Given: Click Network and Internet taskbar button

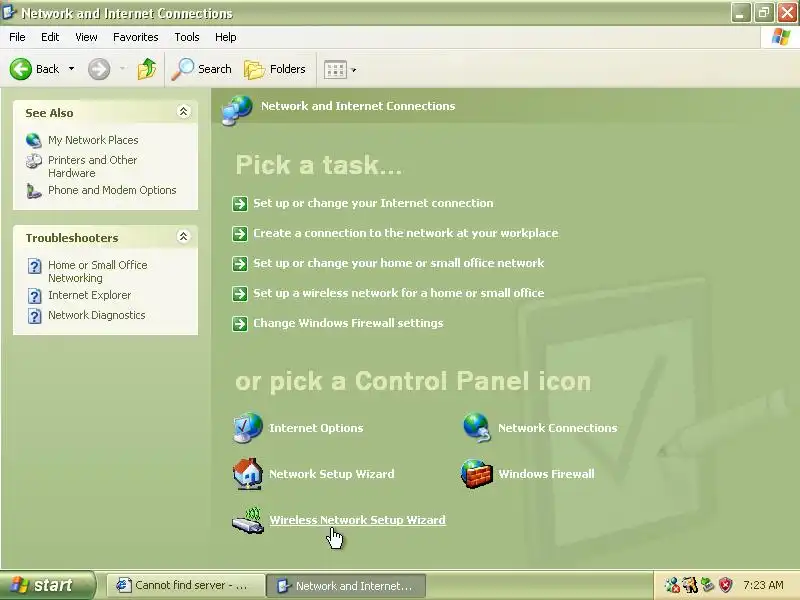Looking at the screenshot, I should (x=346, y=586).
